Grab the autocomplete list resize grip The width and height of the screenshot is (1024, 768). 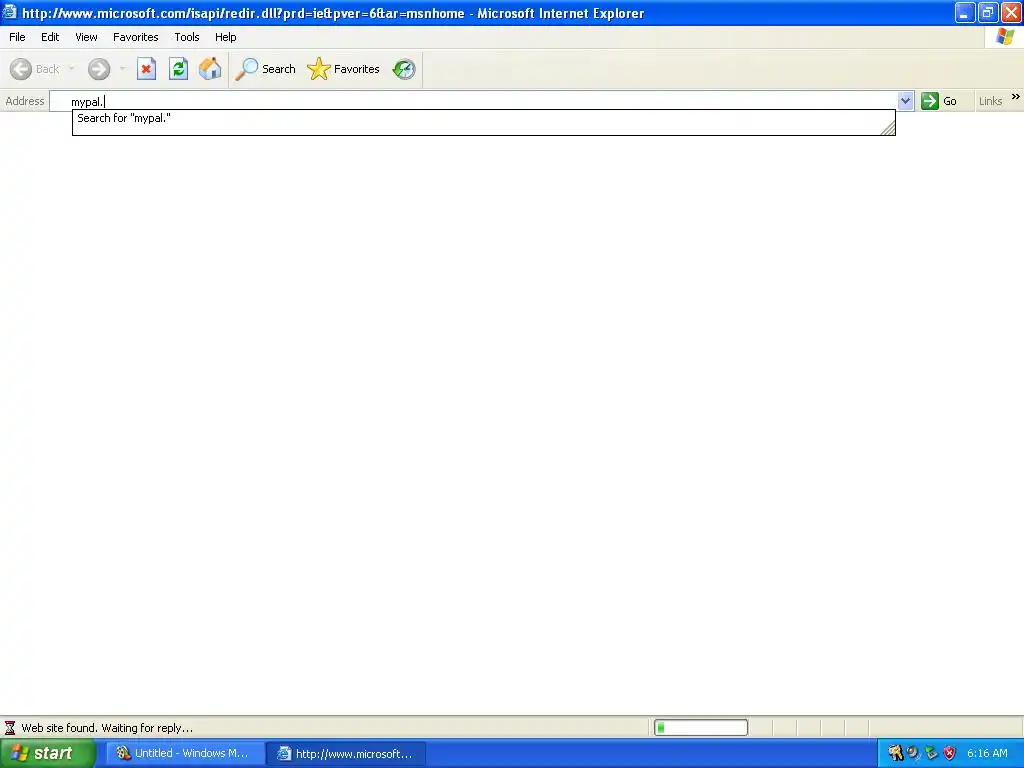[x=888, y=129]
